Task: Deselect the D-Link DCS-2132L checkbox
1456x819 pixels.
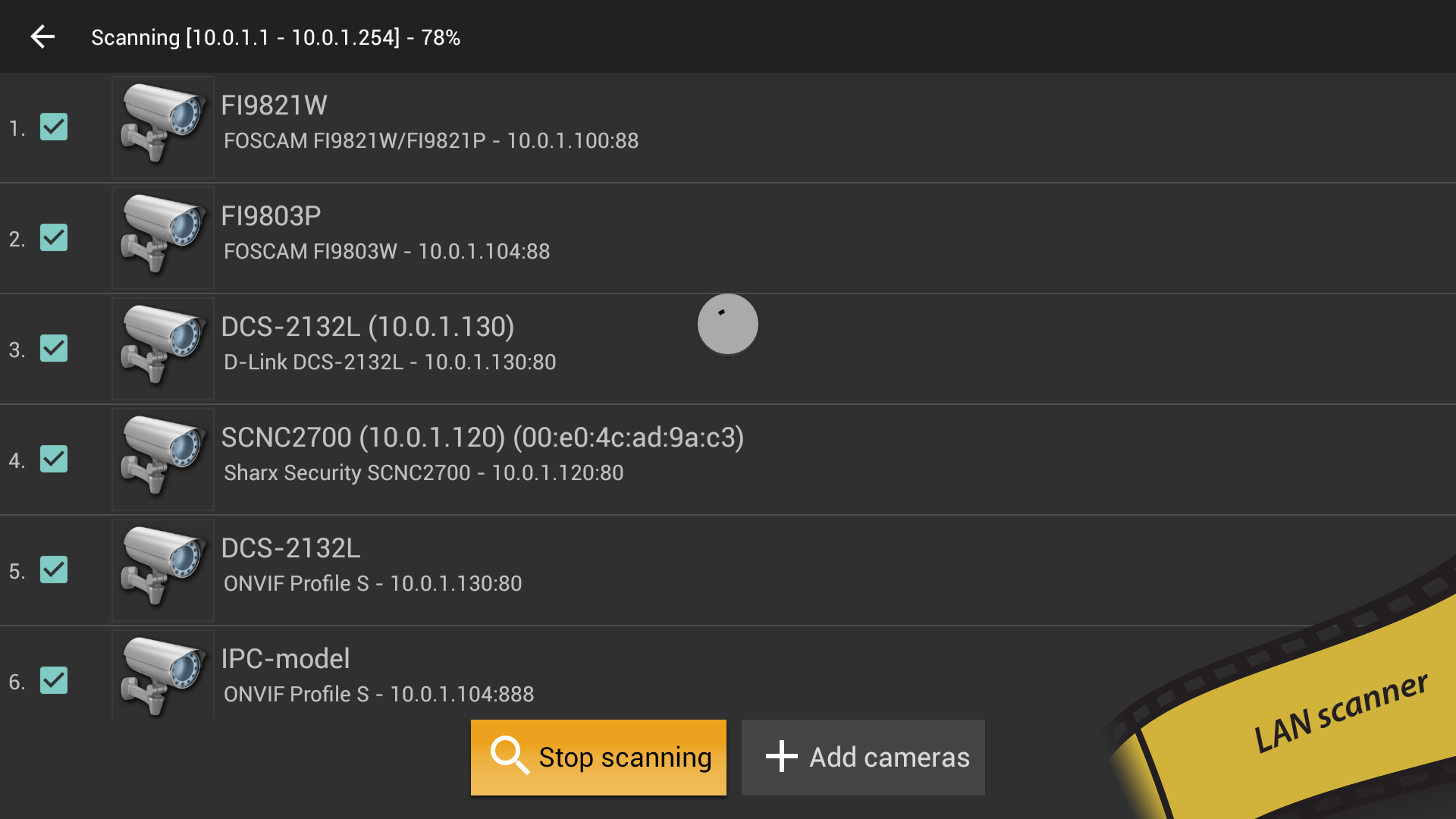Action: click(x=54, y=349)
